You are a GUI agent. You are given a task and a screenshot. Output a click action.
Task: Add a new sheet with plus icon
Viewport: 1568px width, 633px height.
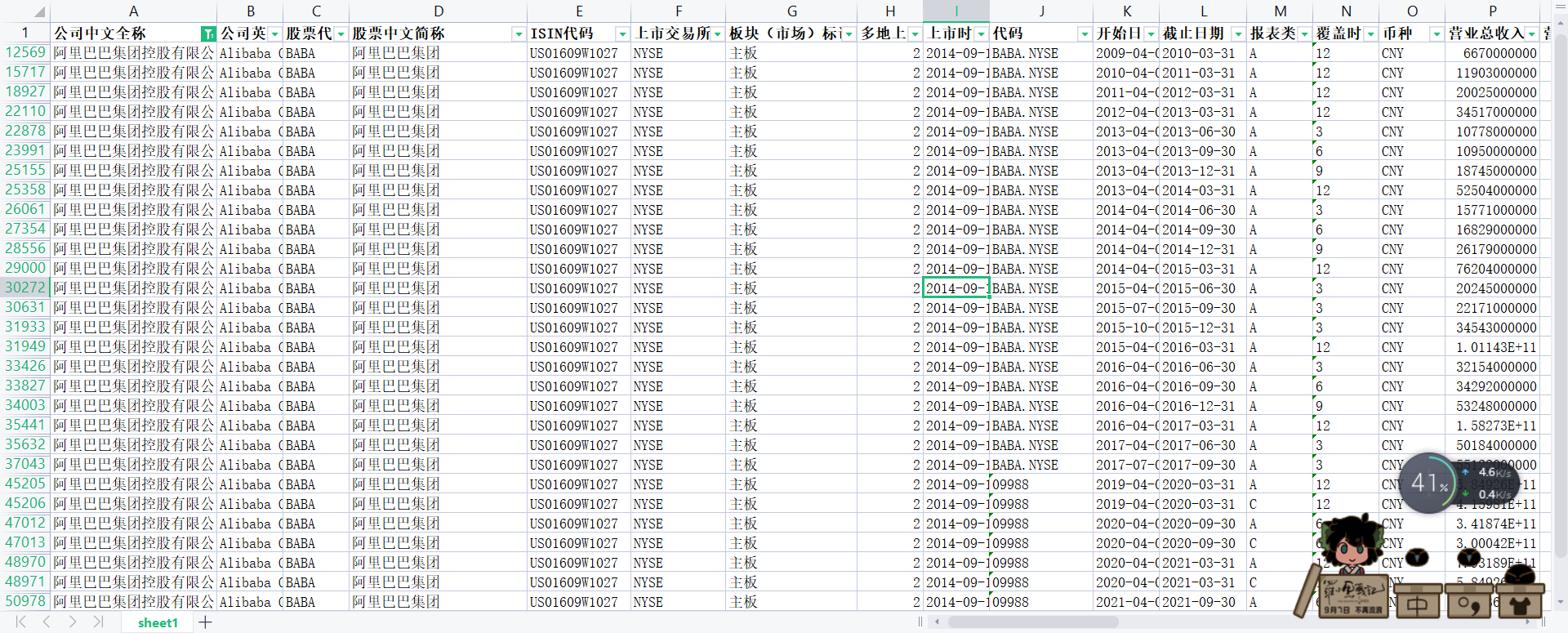coord(205,622)
